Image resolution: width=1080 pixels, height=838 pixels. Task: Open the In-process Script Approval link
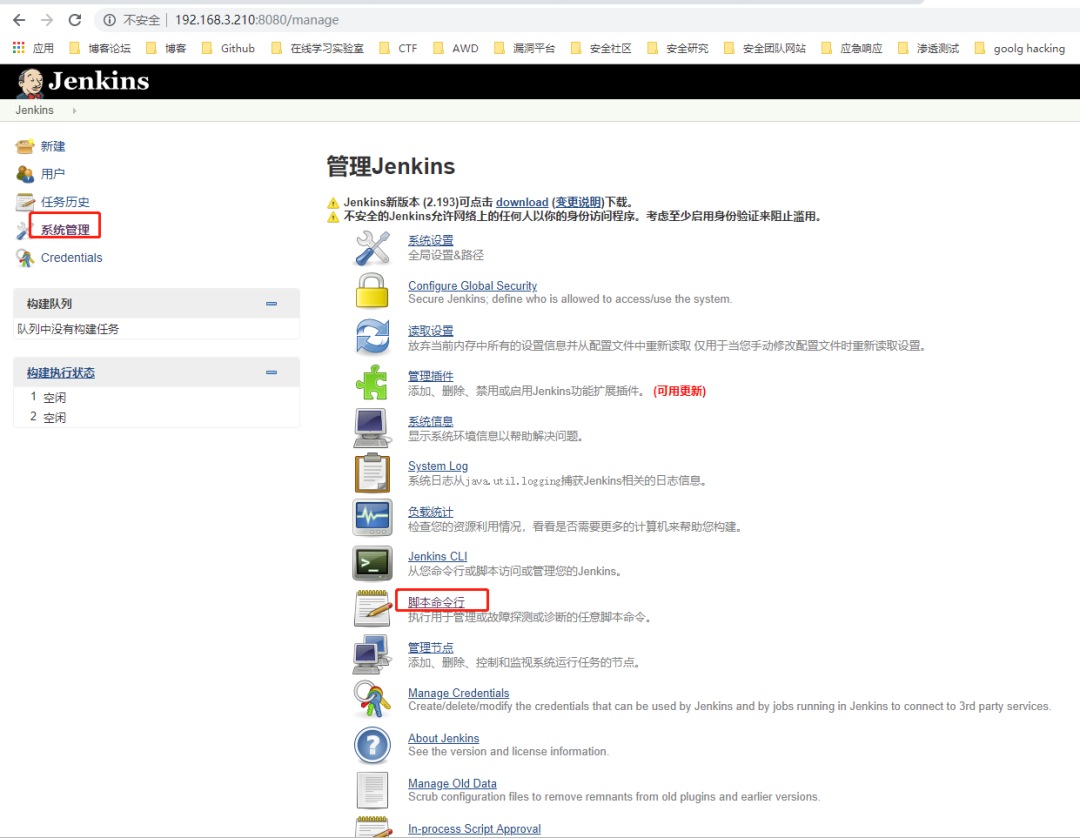point(475,829)
